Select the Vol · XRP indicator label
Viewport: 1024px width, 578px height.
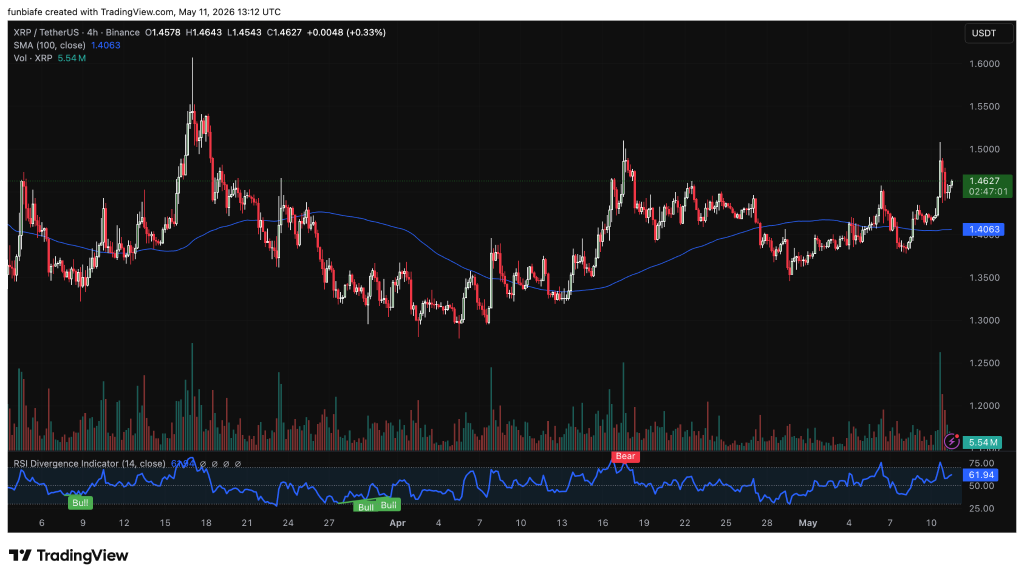coord(33,58)
